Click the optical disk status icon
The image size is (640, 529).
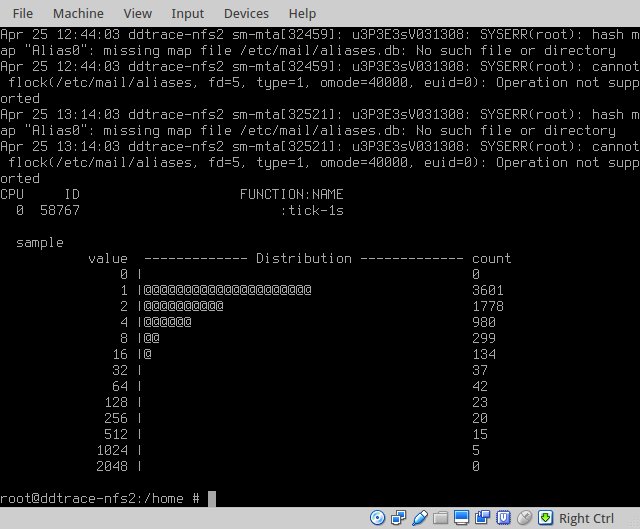click(x=378, y=518)
